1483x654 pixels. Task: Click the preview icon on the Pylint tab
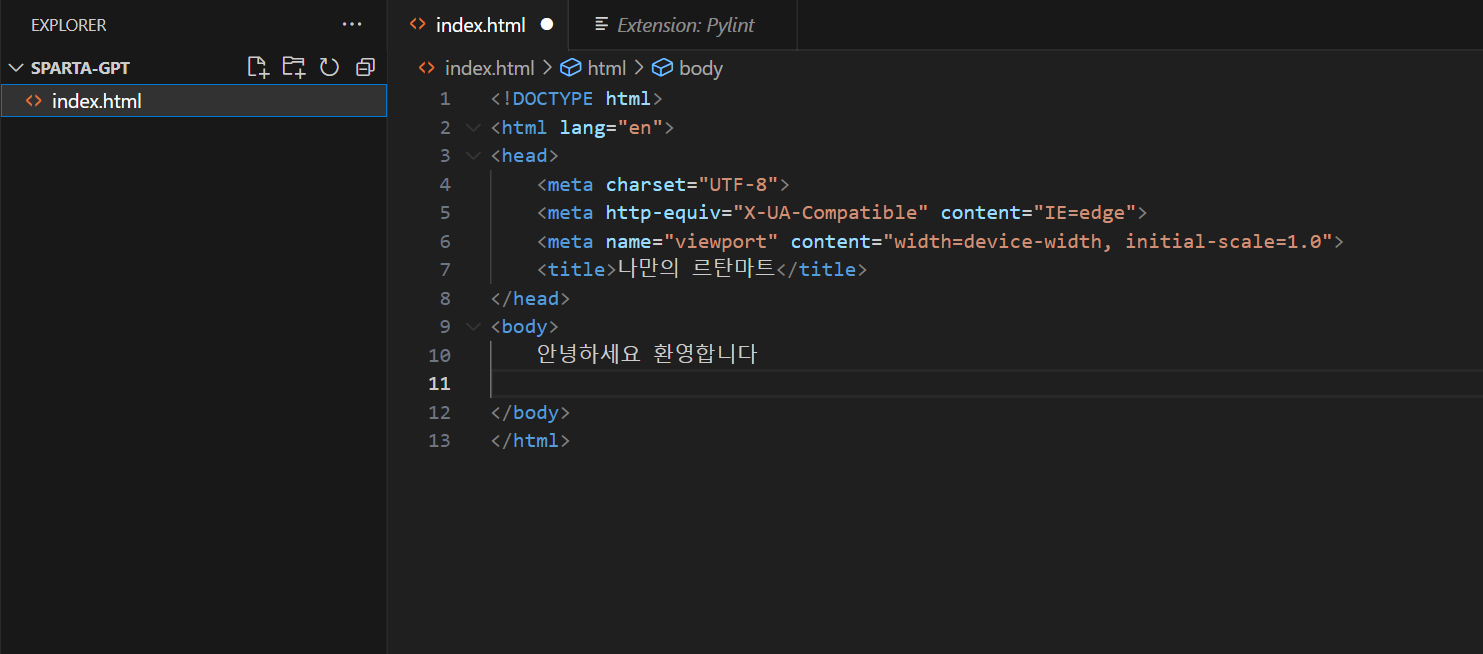click(601, 25)
